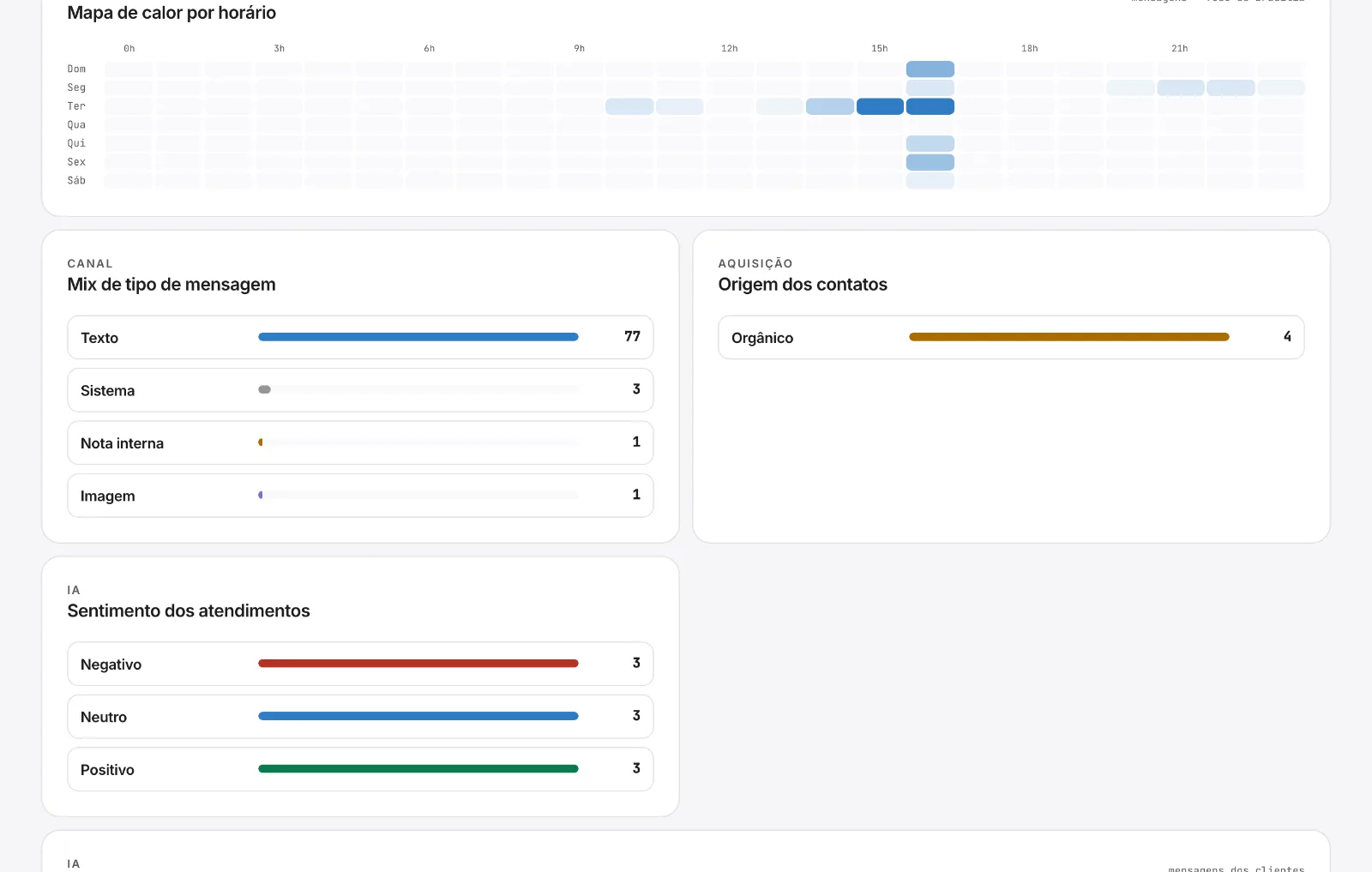Open the Imagem message type row

click(360, 496)
